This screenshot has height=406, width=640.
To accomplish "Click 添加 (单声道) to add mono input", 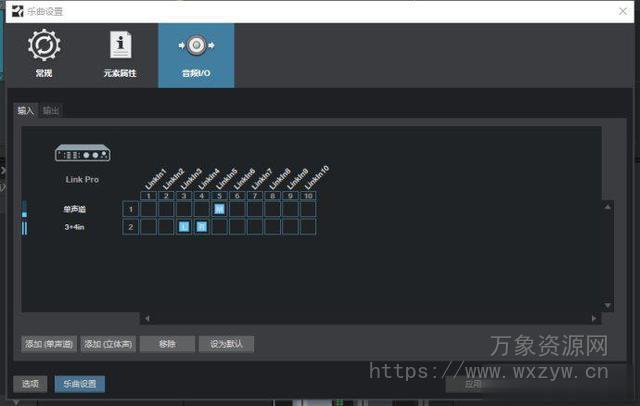I will coord(48,344).
